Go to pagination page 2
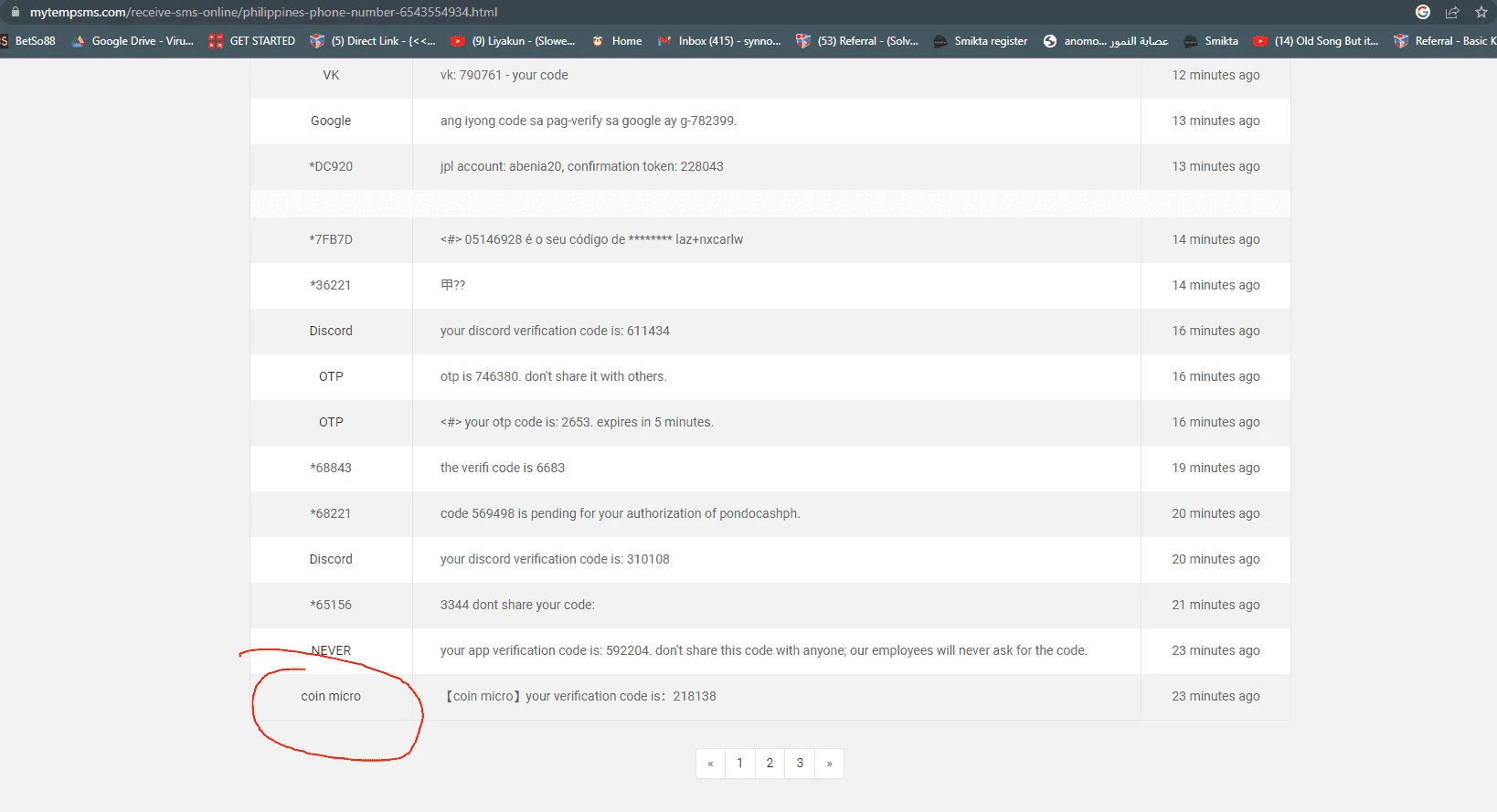This screenshot has width=1497, height=812. (x=770, y=764)
